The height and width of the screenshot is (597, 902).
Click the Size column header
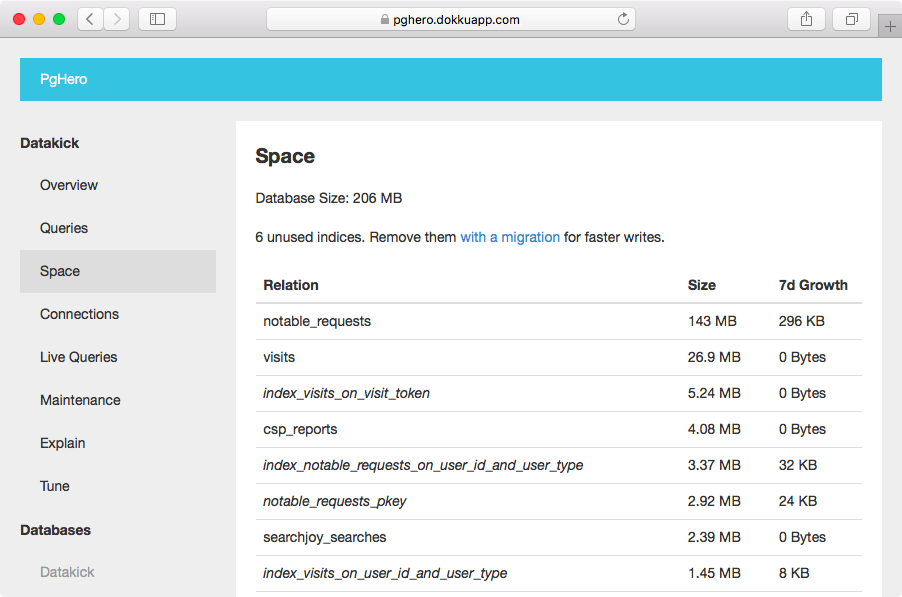click(x=702, y=285)
